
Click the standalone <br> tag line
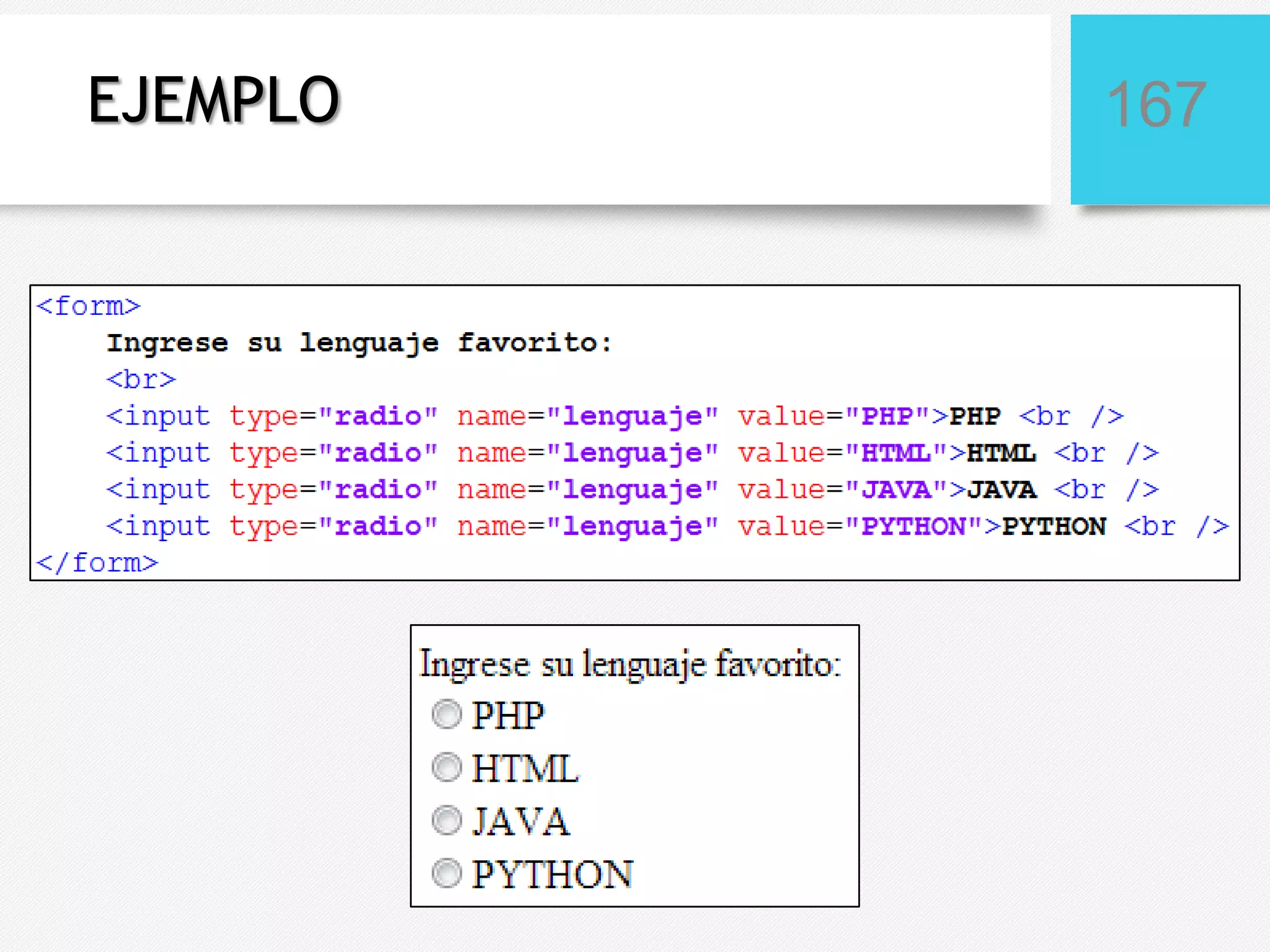click(141, 379)
